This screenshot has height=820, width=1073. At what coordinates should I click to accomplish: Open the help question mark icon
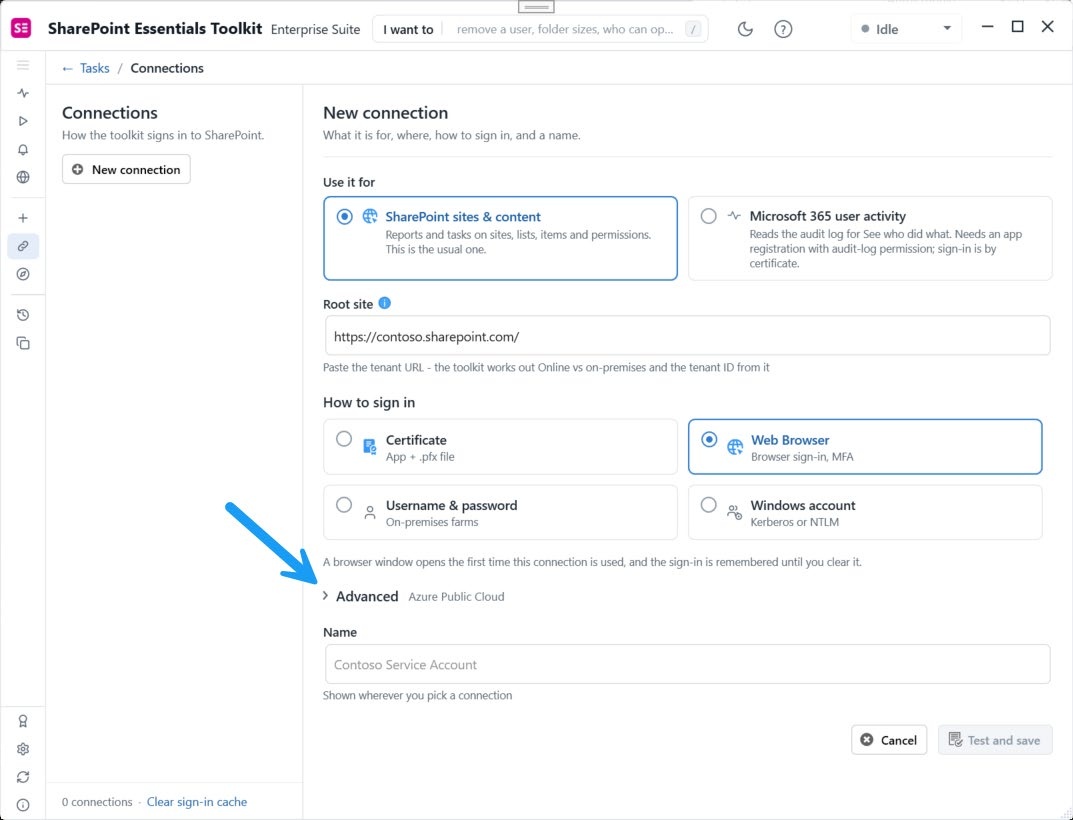783,29
